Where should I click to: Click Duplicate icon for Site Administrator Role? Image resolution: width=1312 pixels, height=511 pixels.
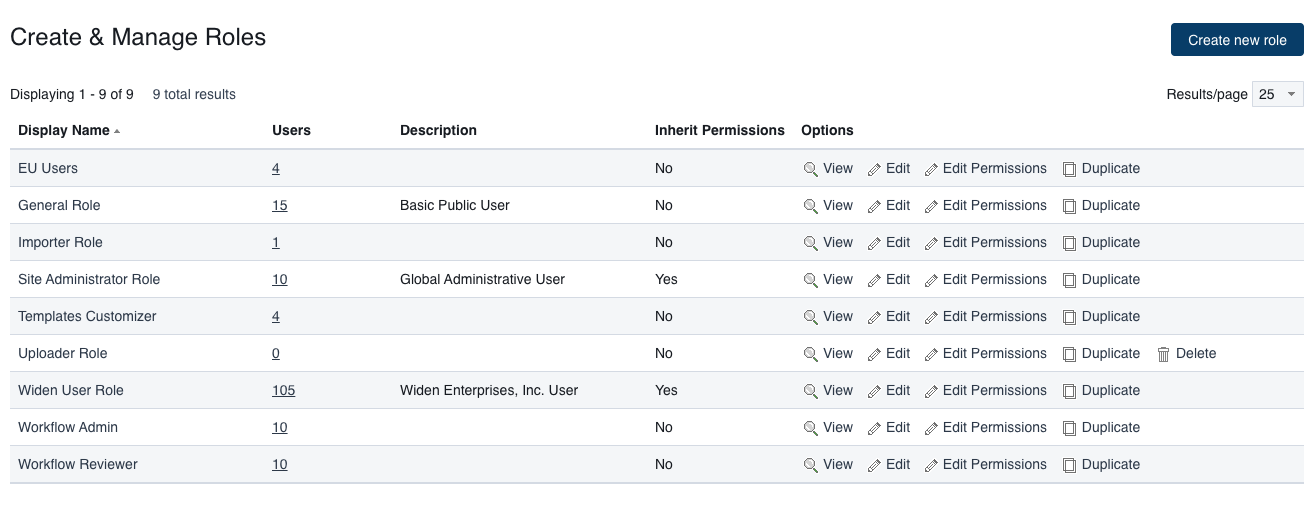pyautogui.click(x=1069, y=280)
